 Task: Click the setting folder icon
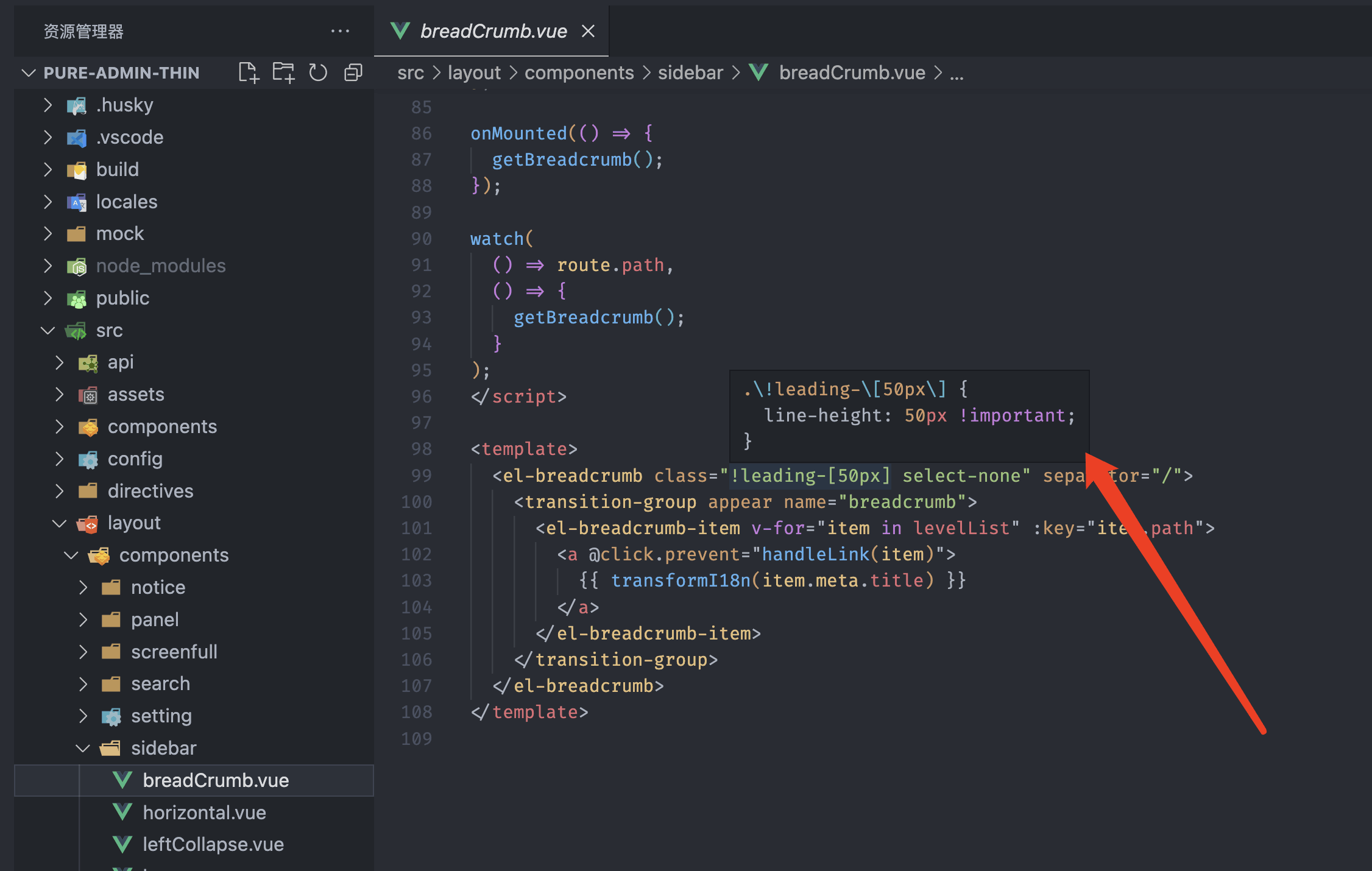pos(111,717)
